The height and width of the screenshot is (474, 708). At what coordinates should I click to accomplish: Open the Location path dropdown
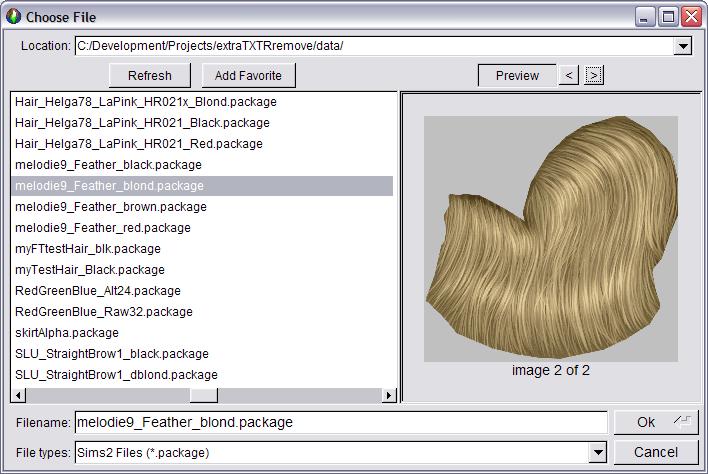(683, 46)
